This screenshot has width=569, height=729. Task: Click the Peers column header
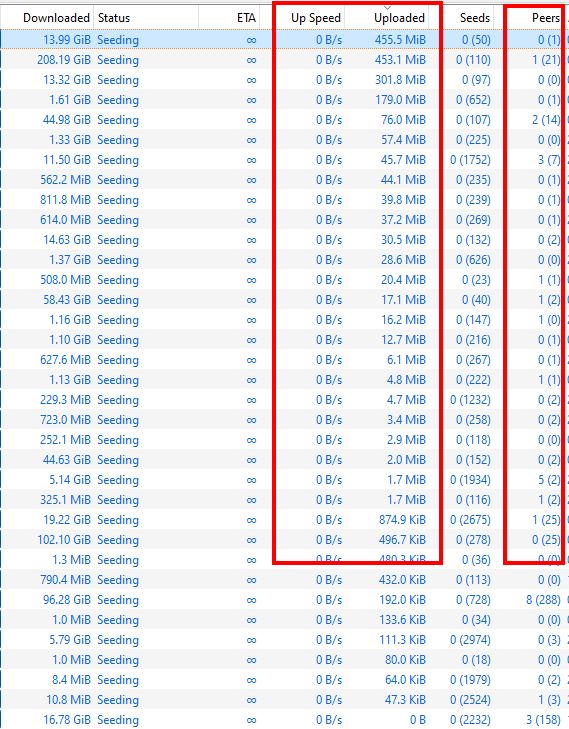pyautogui.click(x=546, y=18)
